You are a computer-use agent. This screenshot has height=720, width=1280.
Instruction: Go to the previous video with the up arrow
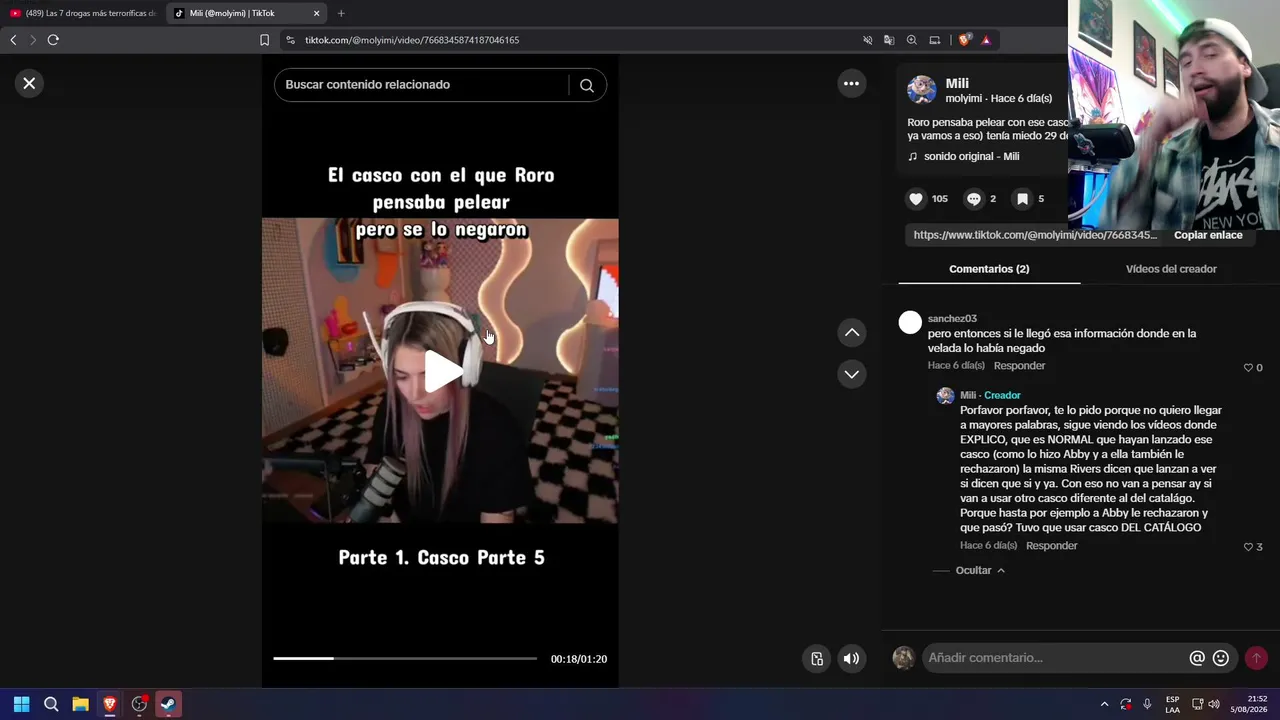851,332
